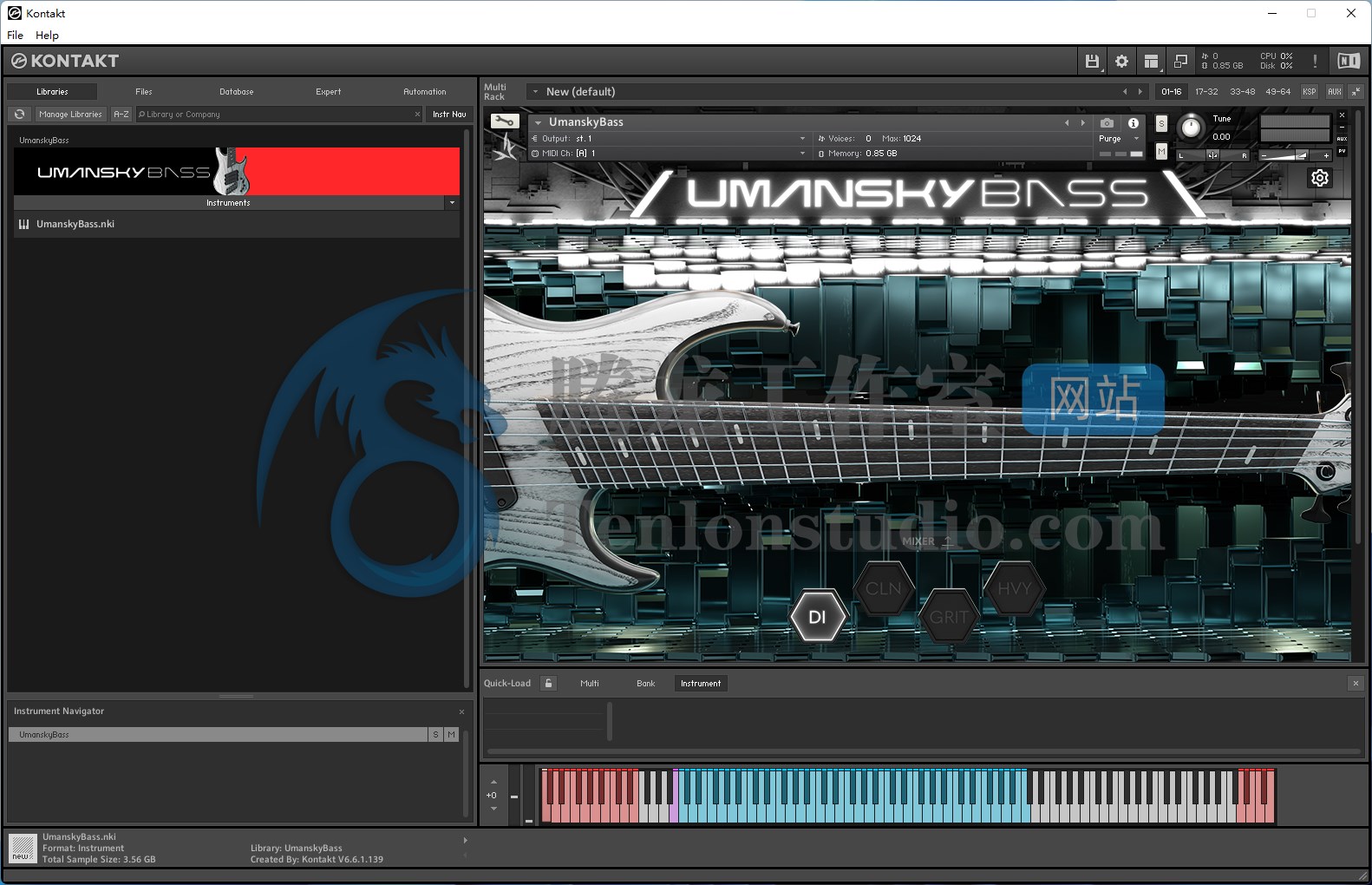Image resolution: width=1372 pixels, height=885 pixels.
Task: Mute the UmanskyBass instrument in header
Action: coord(1161,152)
